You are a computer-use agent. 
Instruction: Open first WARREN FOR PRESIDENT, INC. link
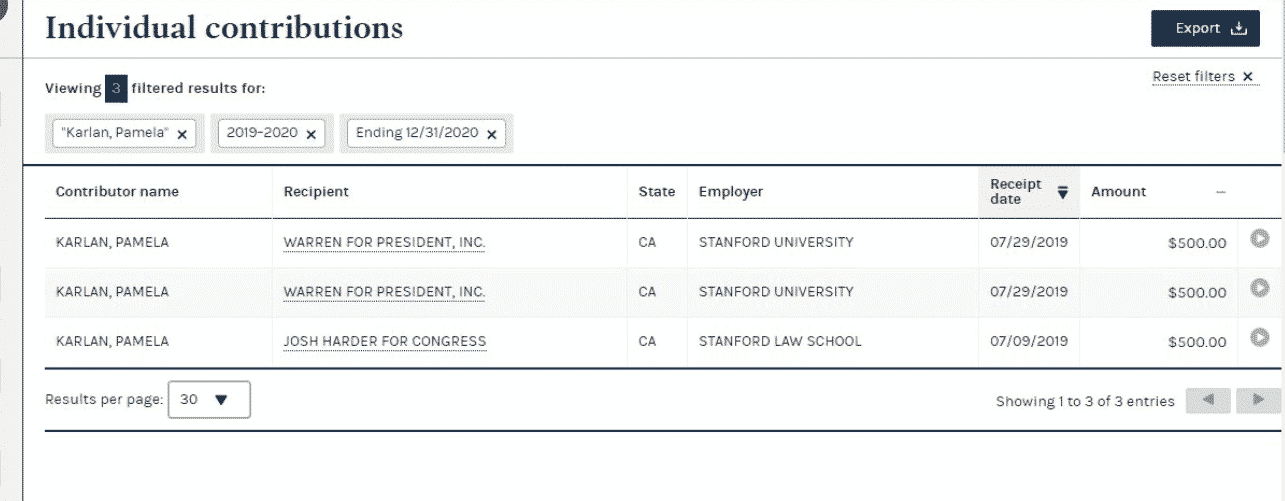point(384,242)
